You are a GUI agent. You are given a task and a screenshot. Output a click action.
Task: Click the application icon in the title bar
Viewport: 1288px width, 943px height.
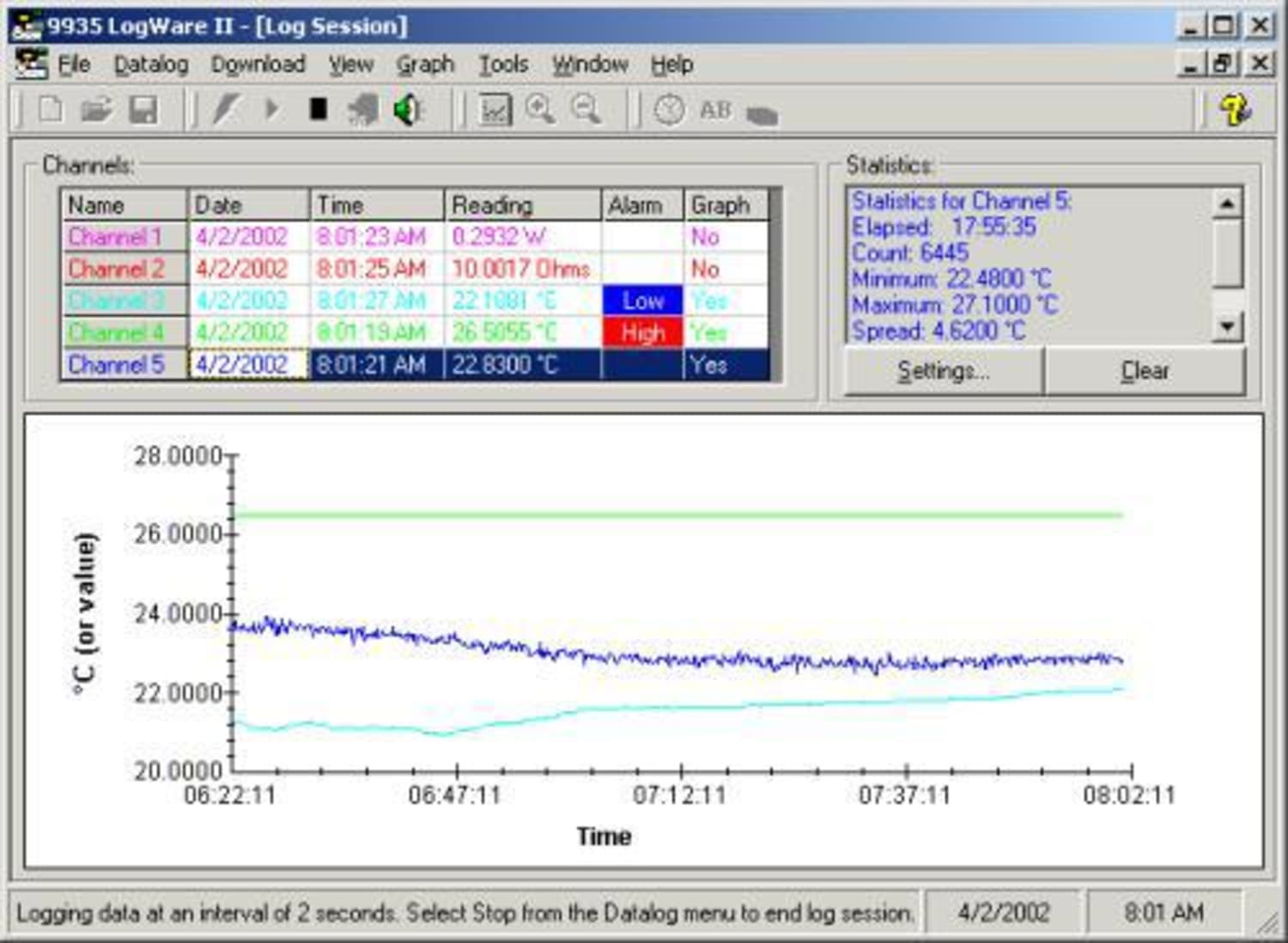point(26,26)
